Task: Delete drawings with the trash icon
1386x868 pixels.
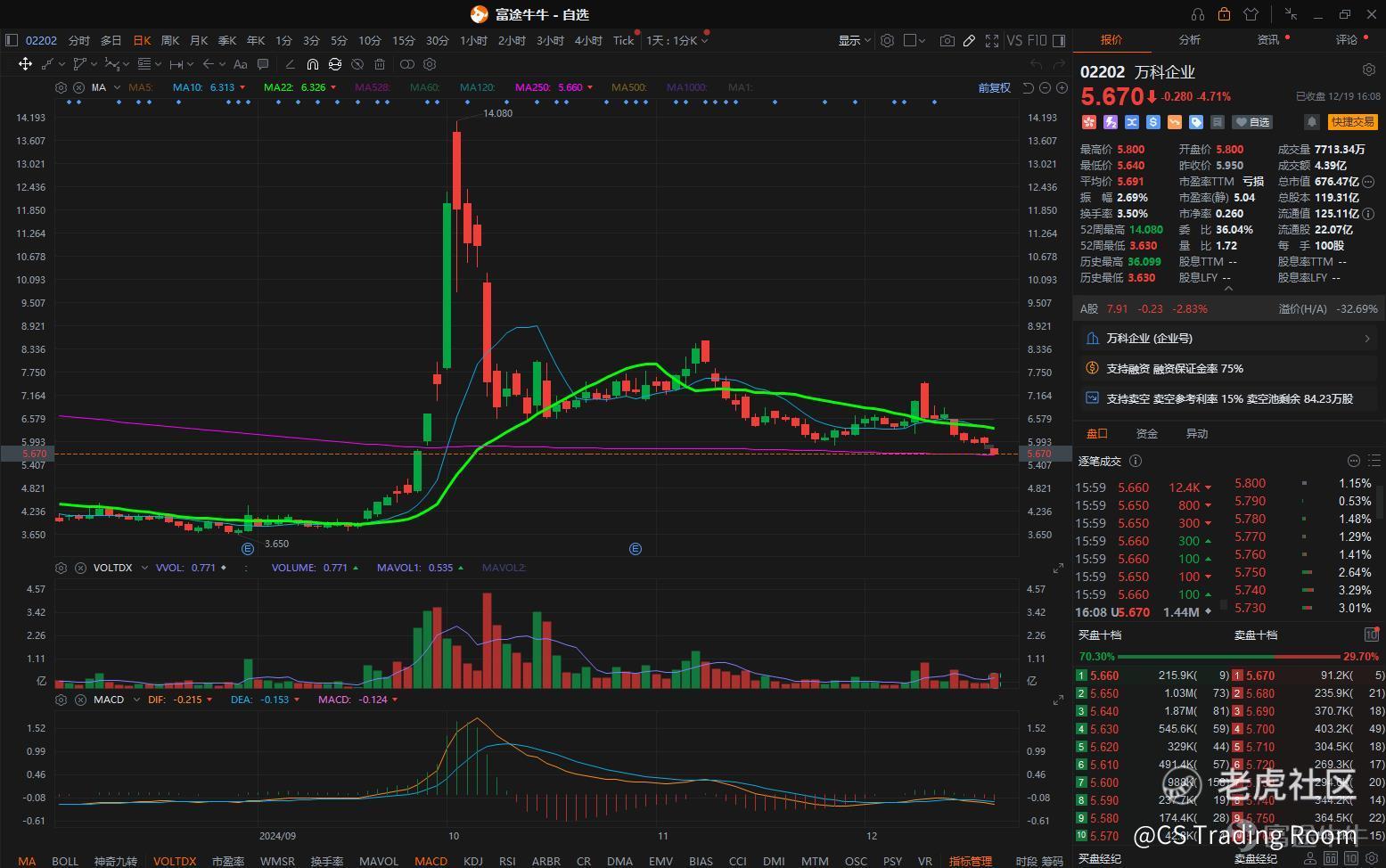Action: [x=380, y=64]
